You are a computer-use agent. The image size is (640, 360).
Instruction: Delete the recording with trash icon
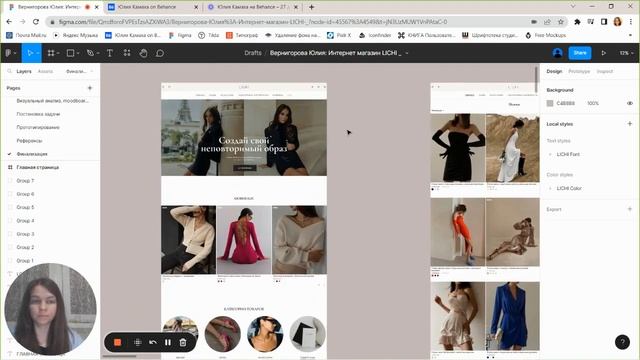[x=183, y=342]
